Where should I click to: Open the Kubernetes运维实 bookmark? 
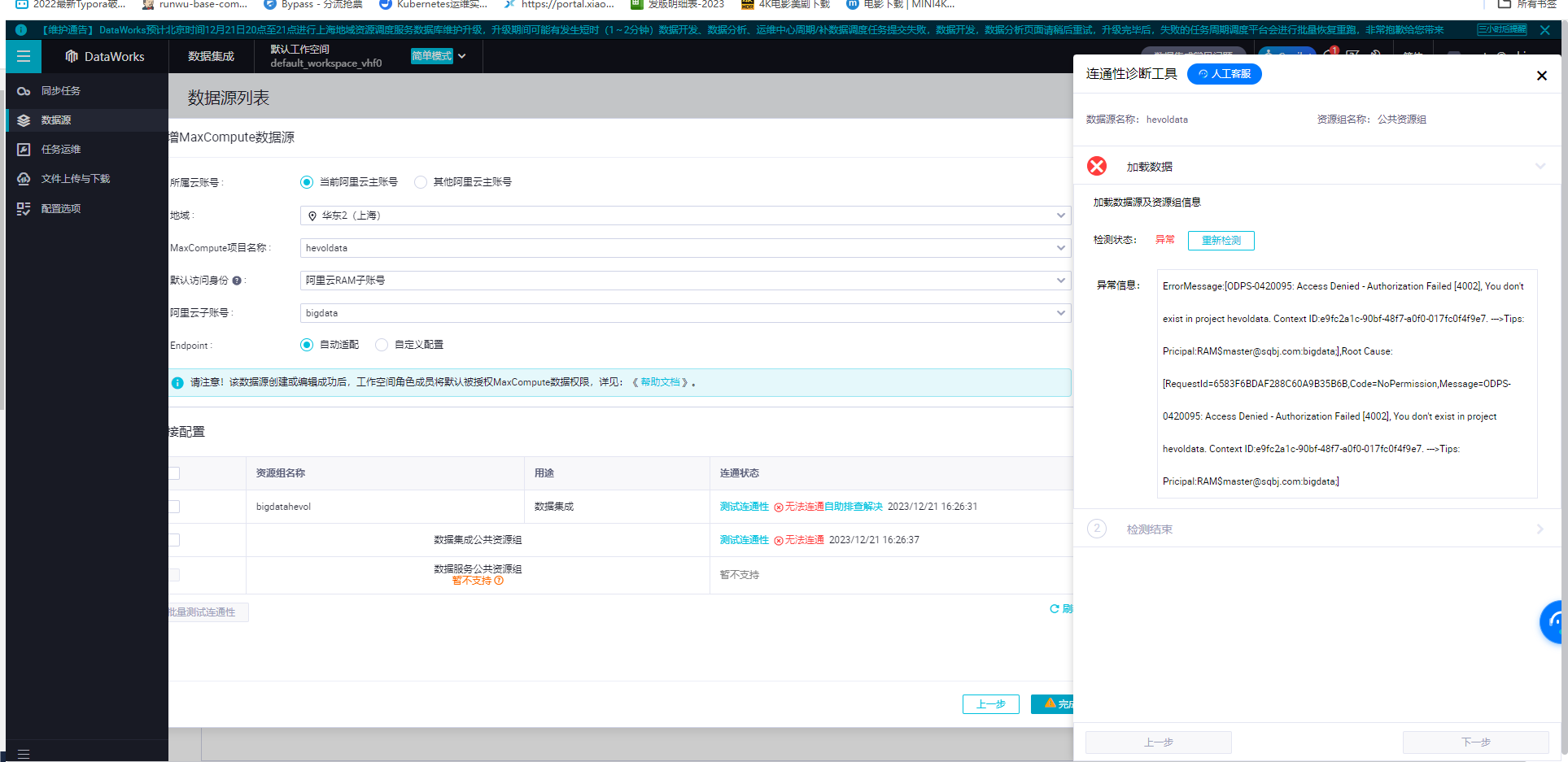433,4
